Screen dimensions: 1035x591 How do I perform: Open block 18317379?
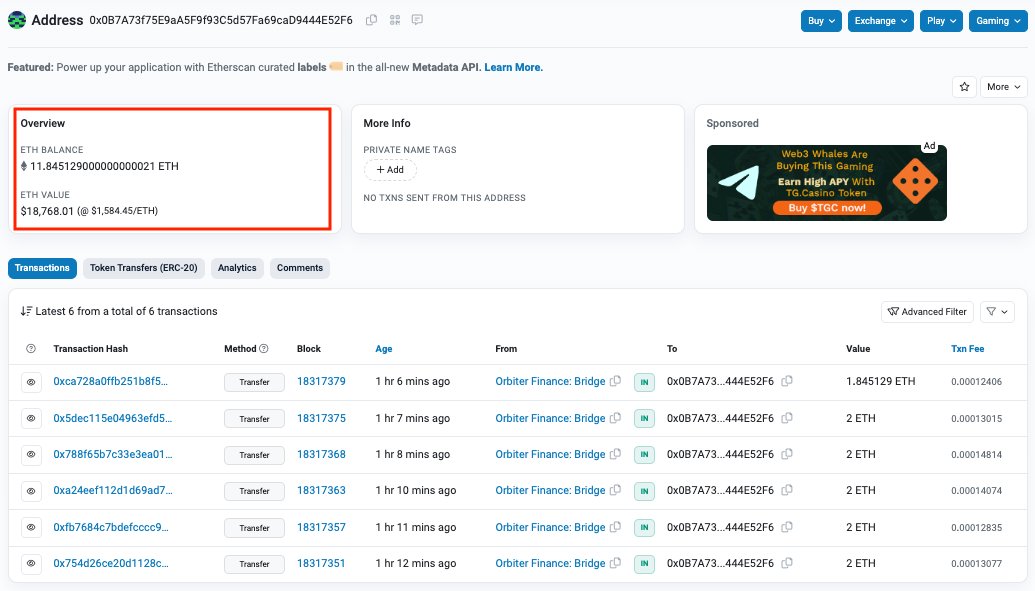click(x=321, y=381)
